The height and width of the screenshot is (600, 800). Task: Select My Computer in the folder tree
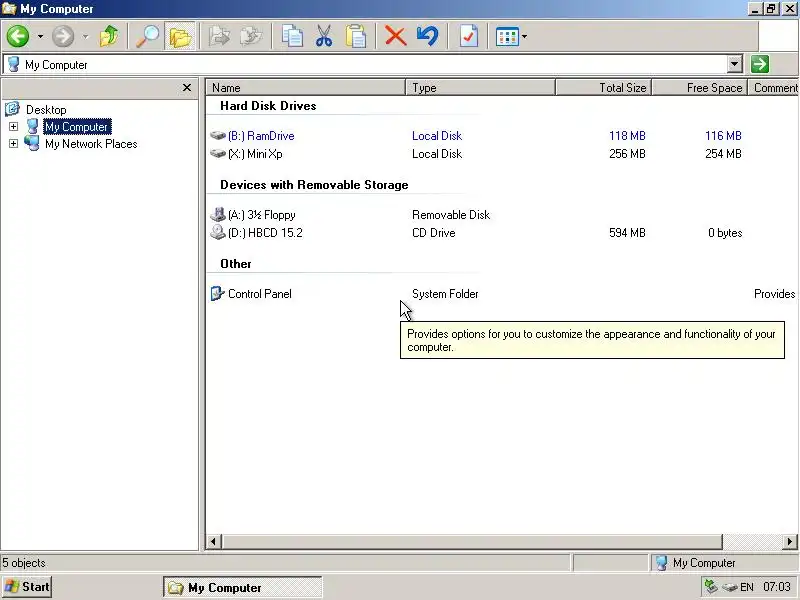77,127
